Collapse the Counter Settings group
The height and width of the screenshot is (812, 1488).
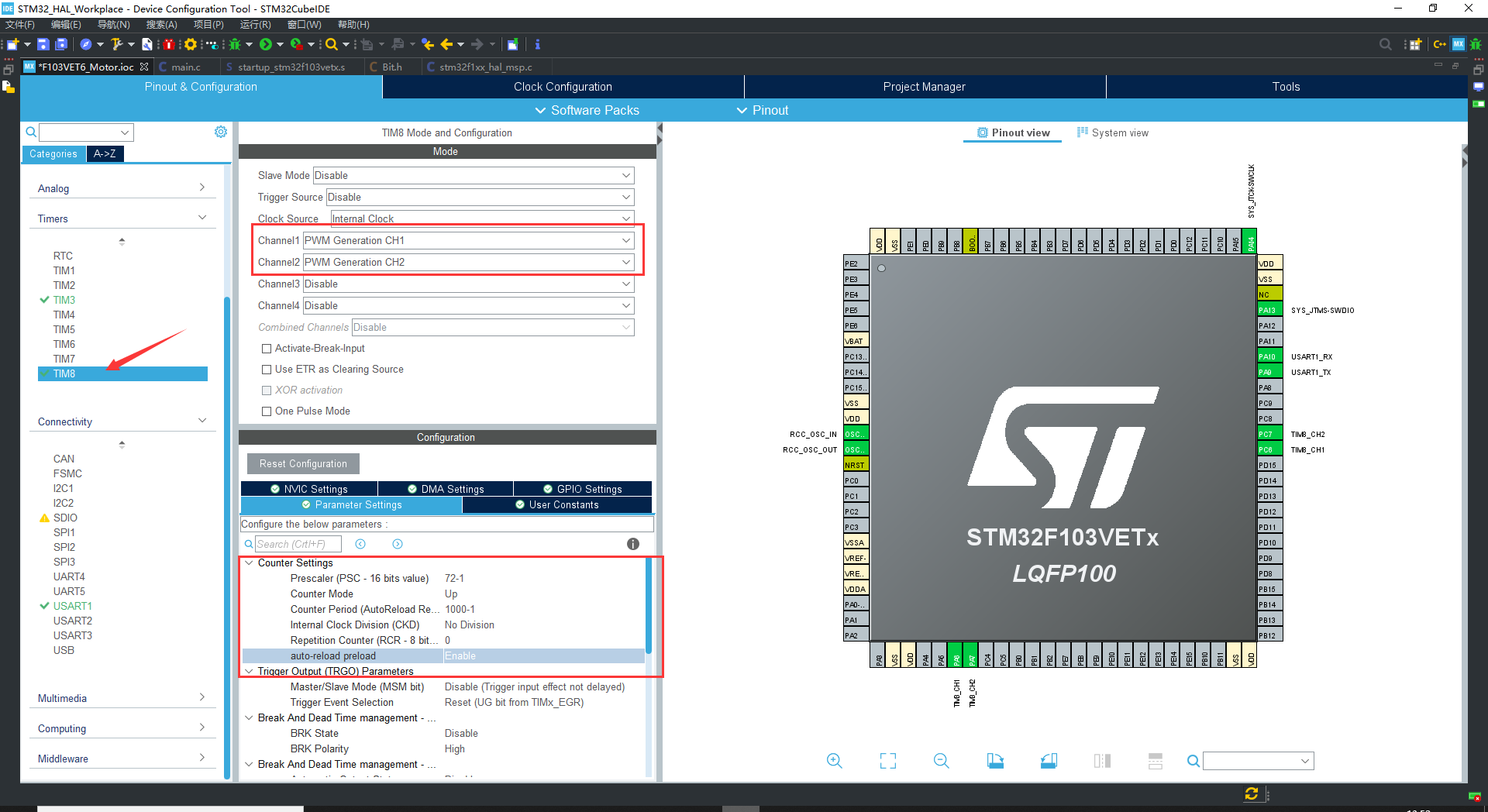249,563
